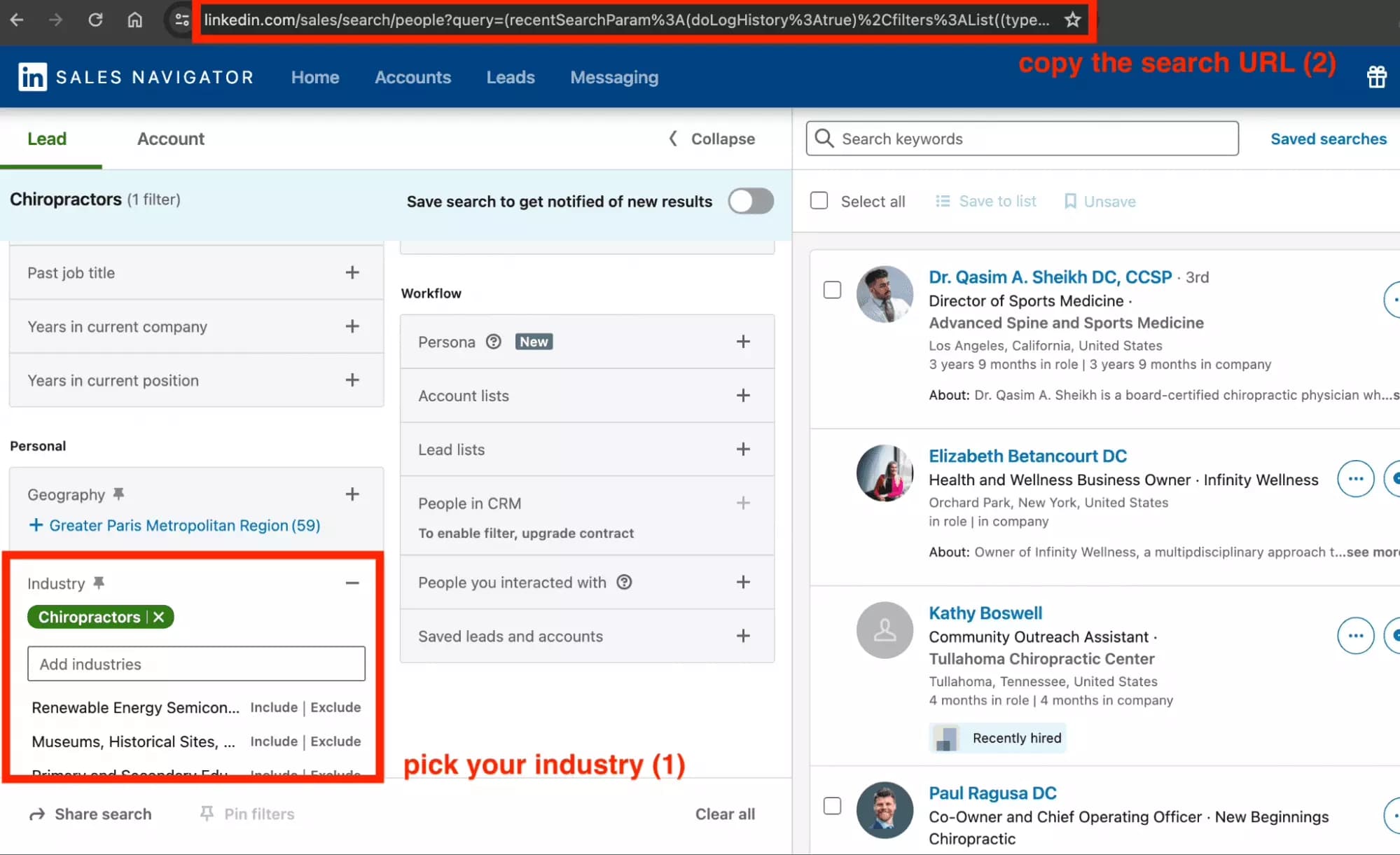Expand the Past job title filter
Image resolution: width=1400 pixels, height=855 pixels.
[x=352, y=272]
